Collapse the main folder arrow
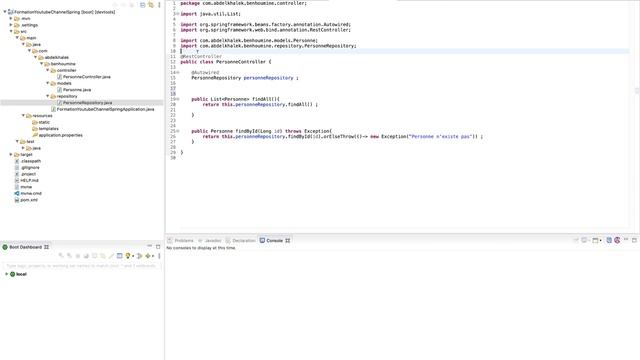The height and width of the screenshot is (360, 640). point(17,38)
